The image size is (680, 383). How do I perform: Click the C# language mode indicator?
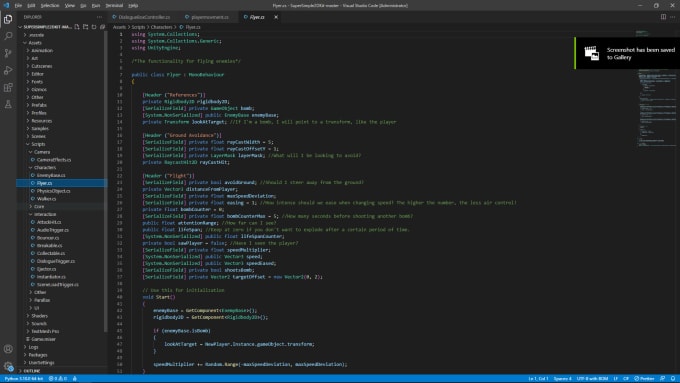(626, 379)
